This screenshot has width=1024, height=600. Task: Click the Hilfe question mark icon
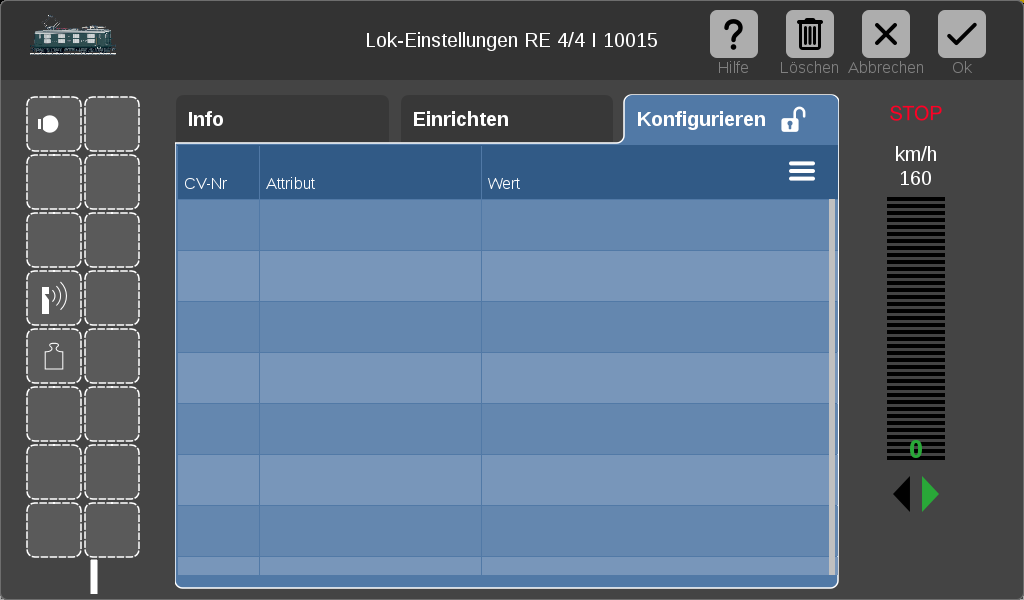733,34
